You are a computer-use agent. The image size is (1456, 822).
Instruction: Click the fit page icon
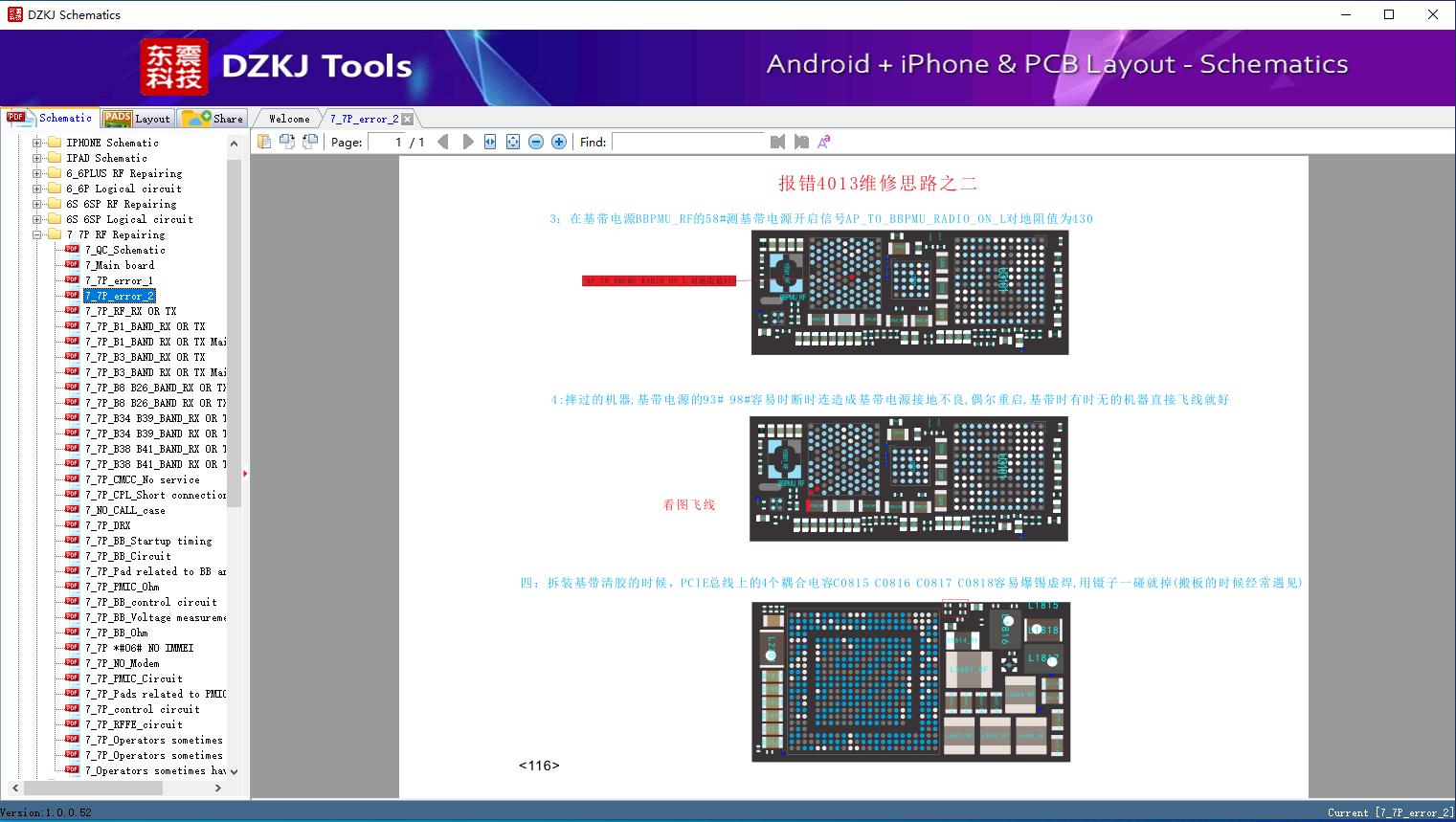513,142
